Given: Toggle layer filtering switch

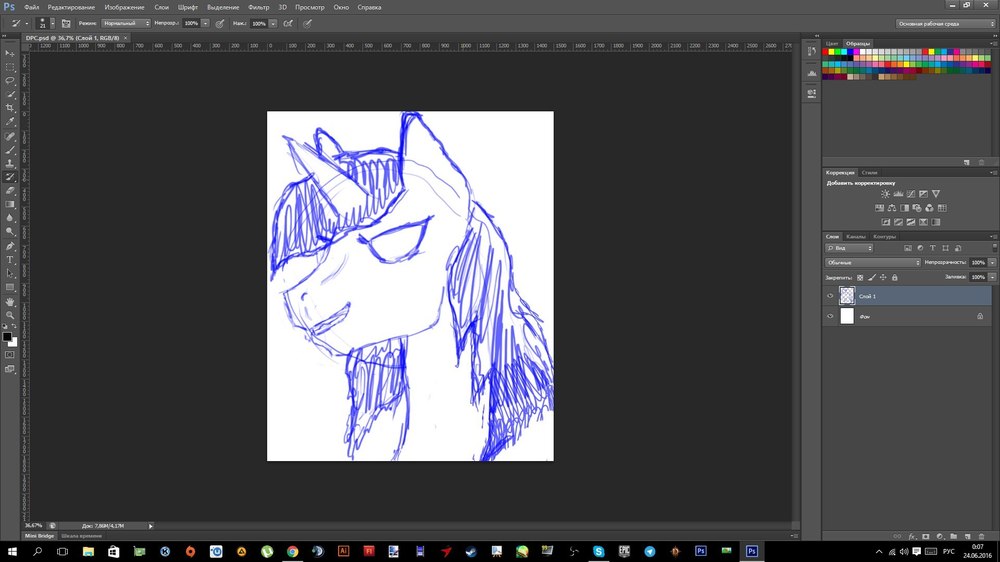Looking at the screenshot, I should pos(994,248).
